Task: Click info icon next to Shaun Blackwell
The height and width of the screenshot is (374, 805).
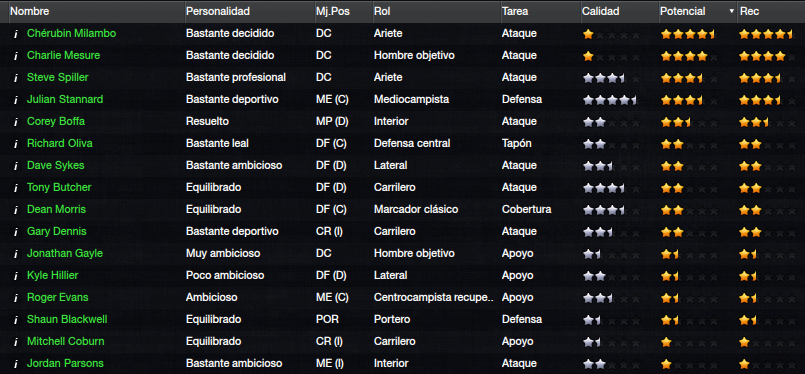Action: (x=16, y=320)
